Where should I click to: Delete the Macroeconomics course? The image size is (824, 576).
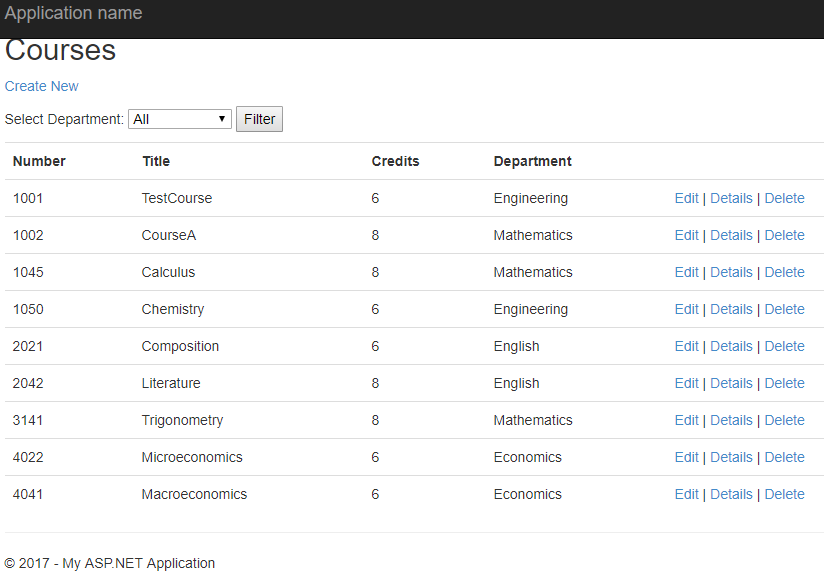pos(784,495)
